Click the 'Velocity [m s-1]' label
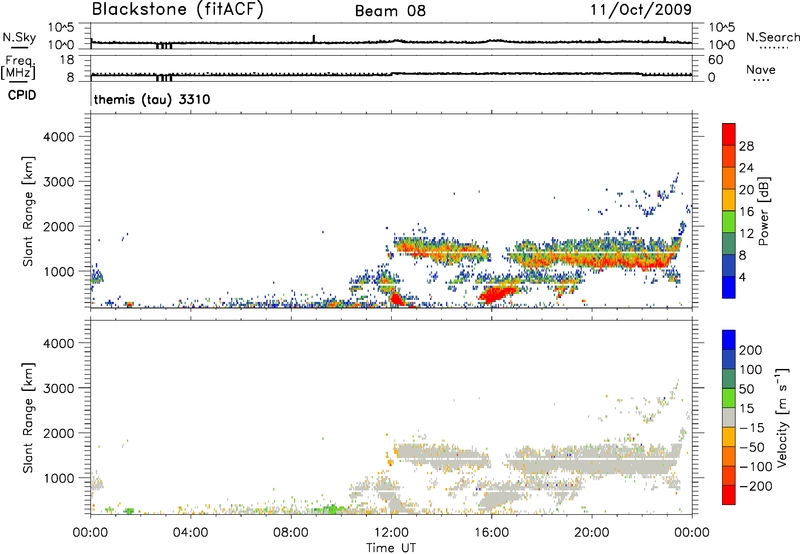 (782, 417)
